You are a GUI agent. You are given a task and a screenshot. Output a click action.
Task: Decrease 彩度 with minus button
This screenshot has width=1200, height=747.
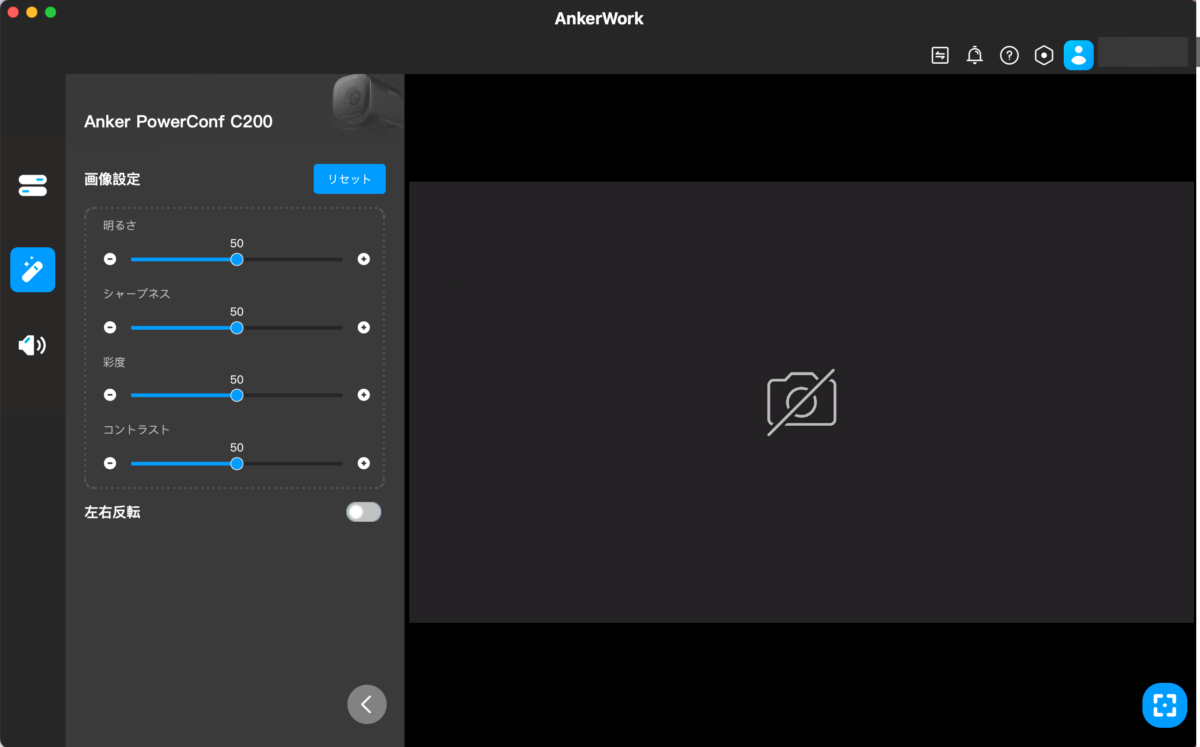click(x=110, y=395)
